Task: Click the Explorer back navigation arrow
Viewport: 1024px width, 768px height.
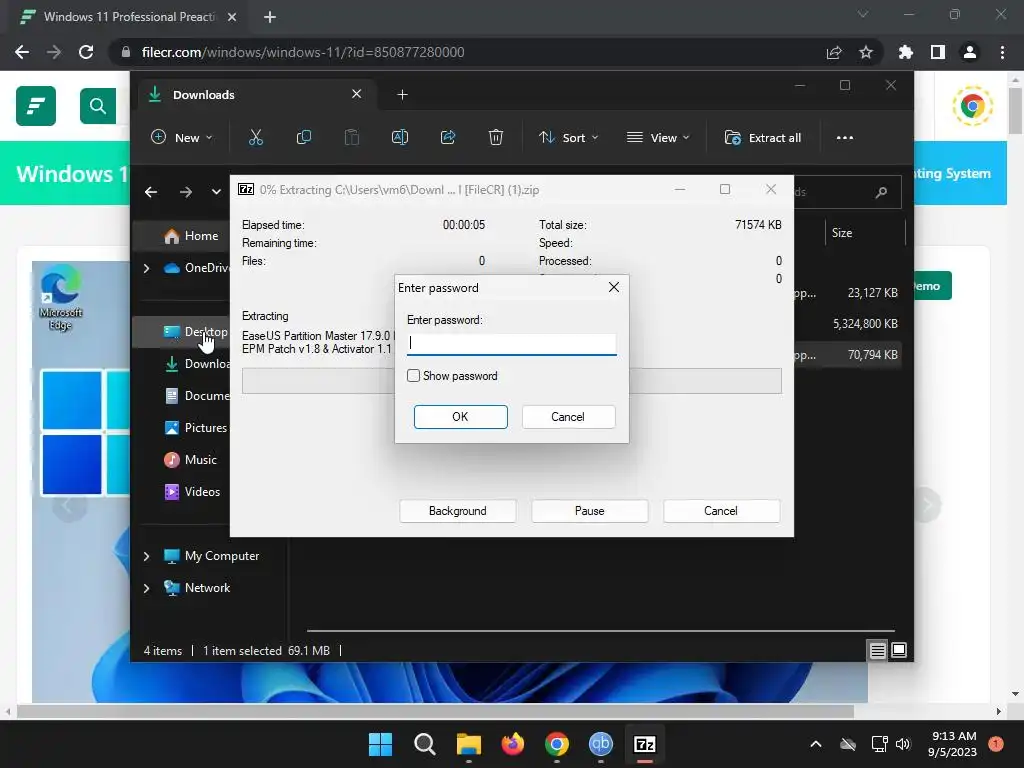Action: pos(151,192)
